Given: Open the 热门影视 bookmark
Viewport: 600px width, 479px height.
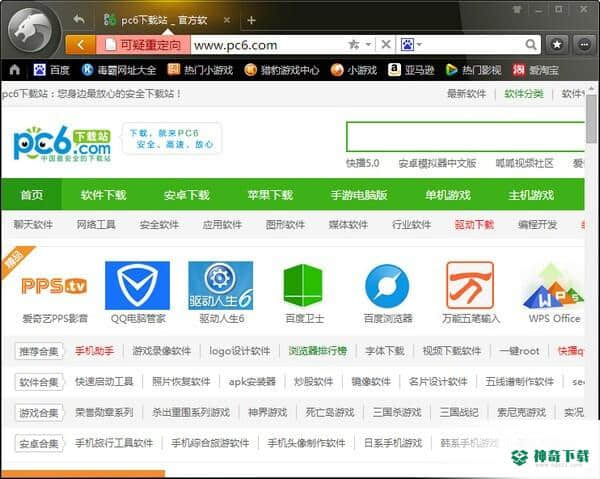Looking at the screenshot, I should coord(474,70).
